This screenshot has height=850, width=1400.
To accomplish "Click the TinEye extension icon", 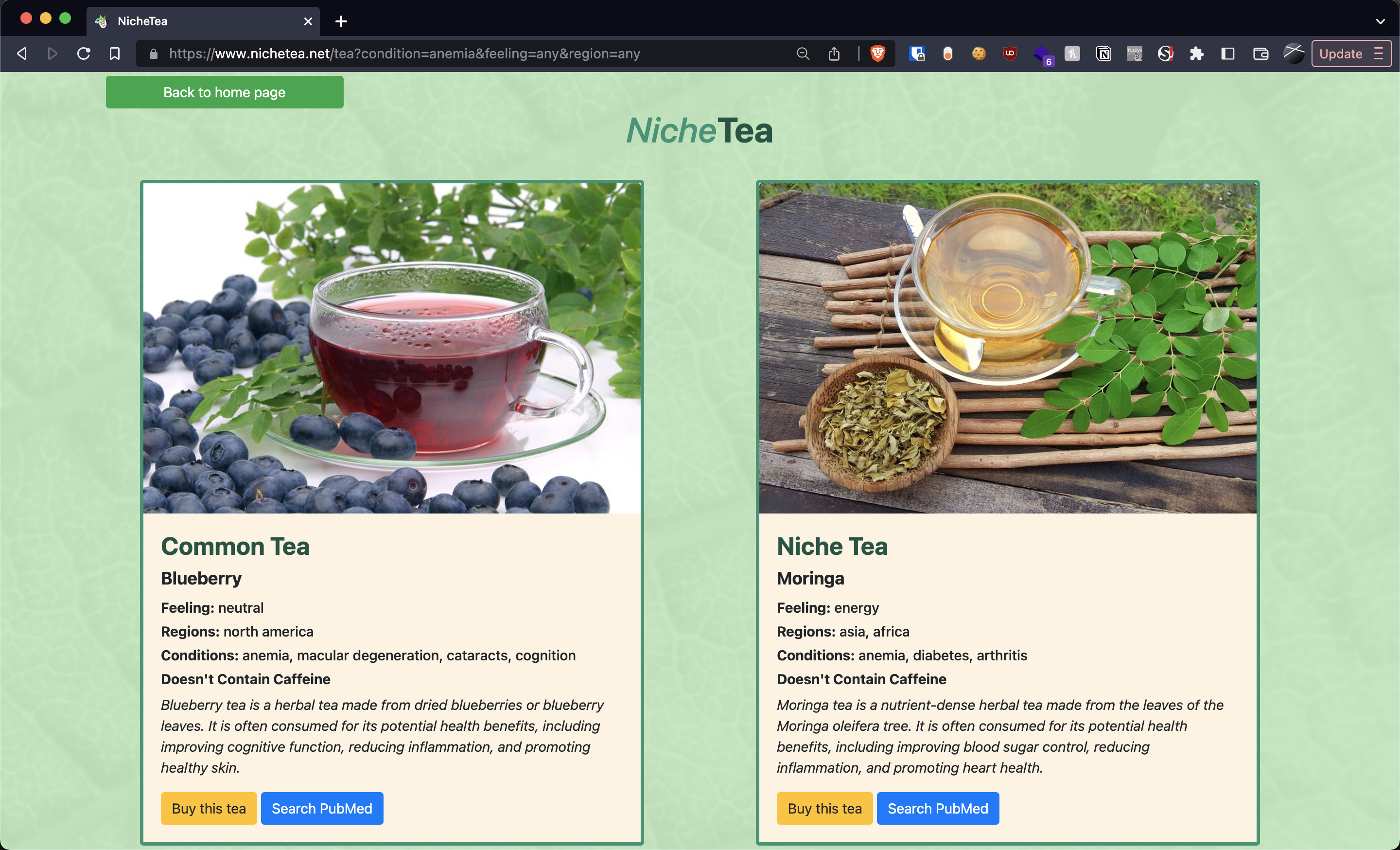I will [x=1134, y=53].
